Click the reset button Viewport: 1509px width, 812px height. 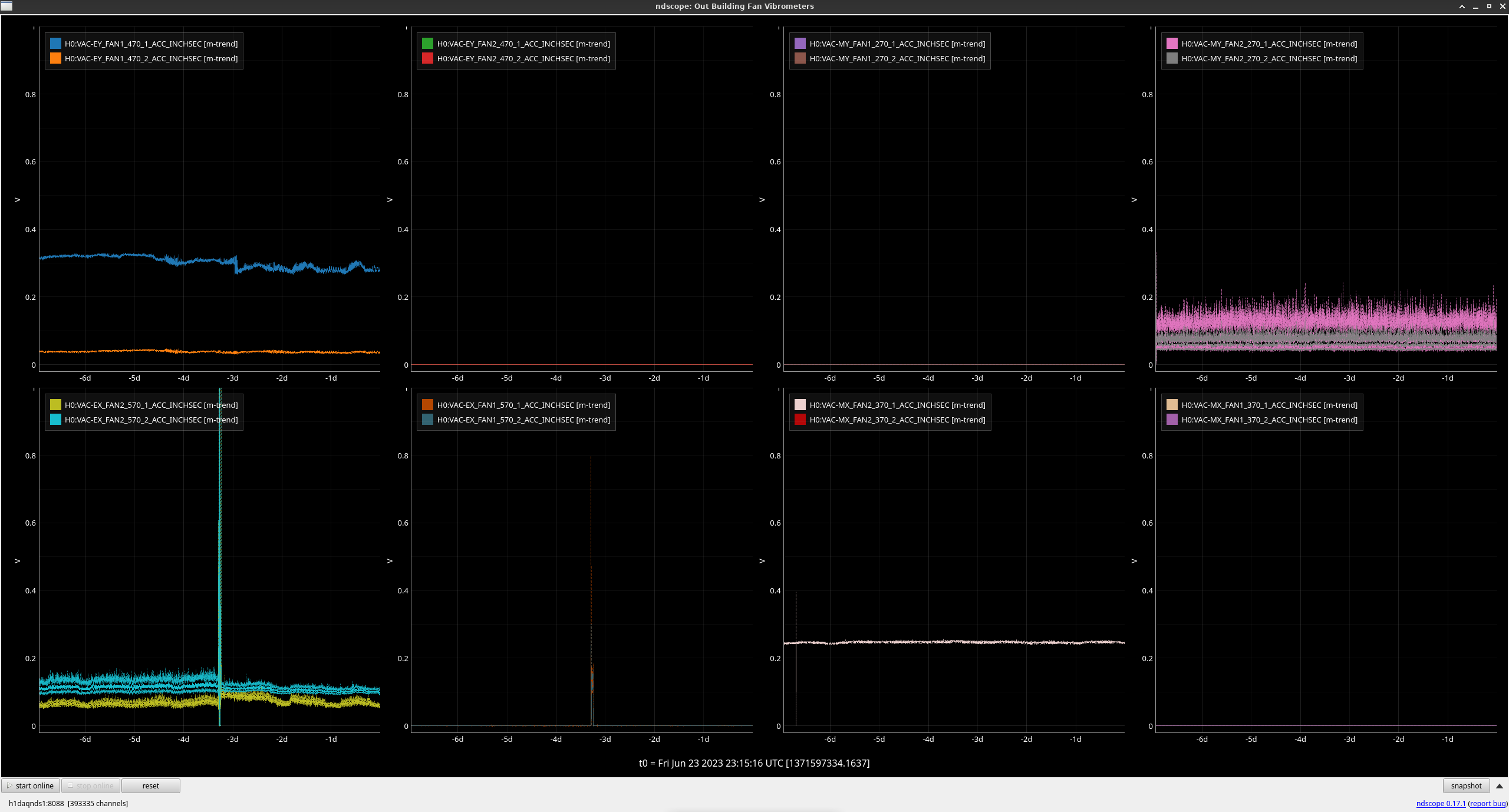pos(150,786)
